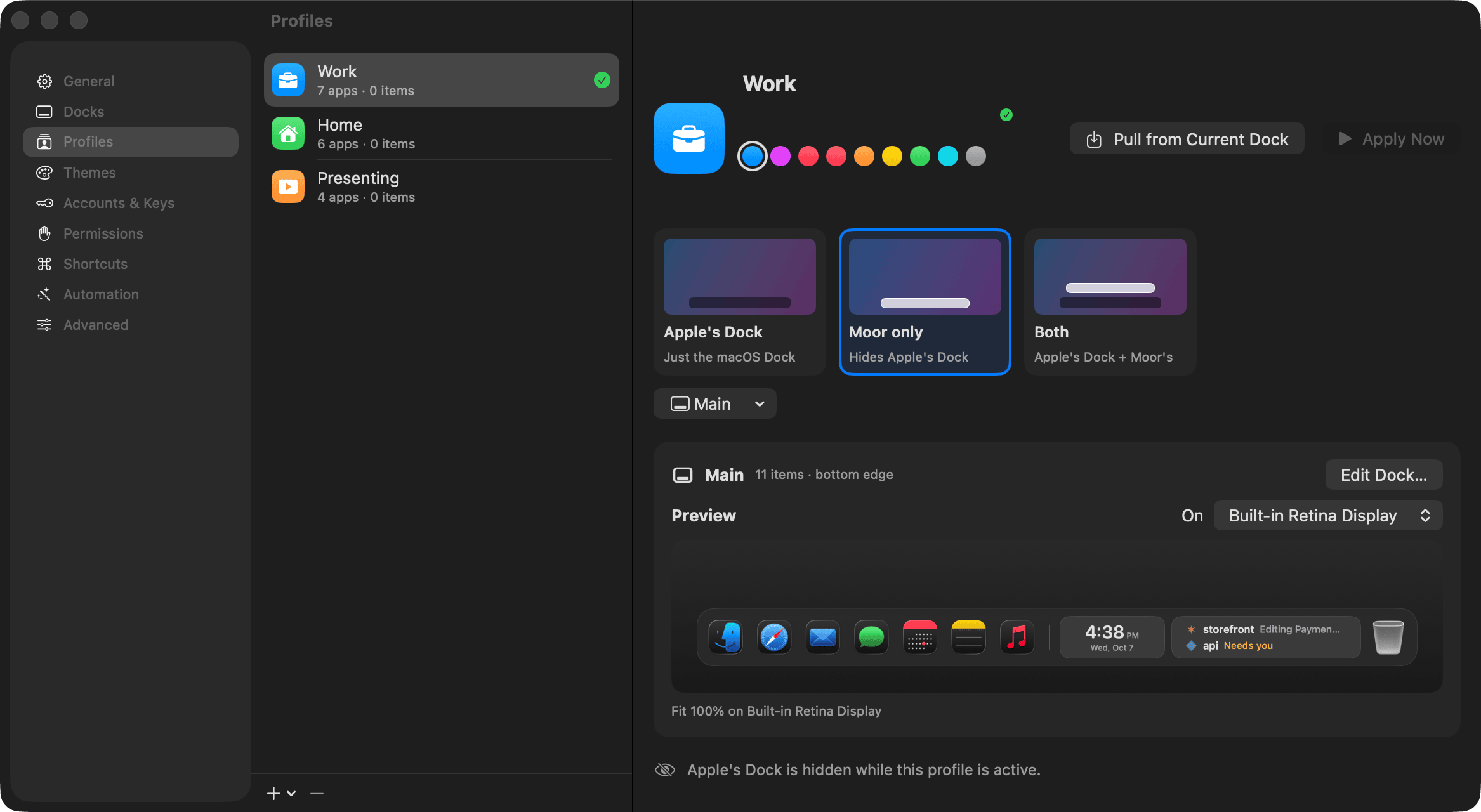Click the storefront status widget
Image resolution: width=1481 pixels, height=812 pixels.
1266,638
